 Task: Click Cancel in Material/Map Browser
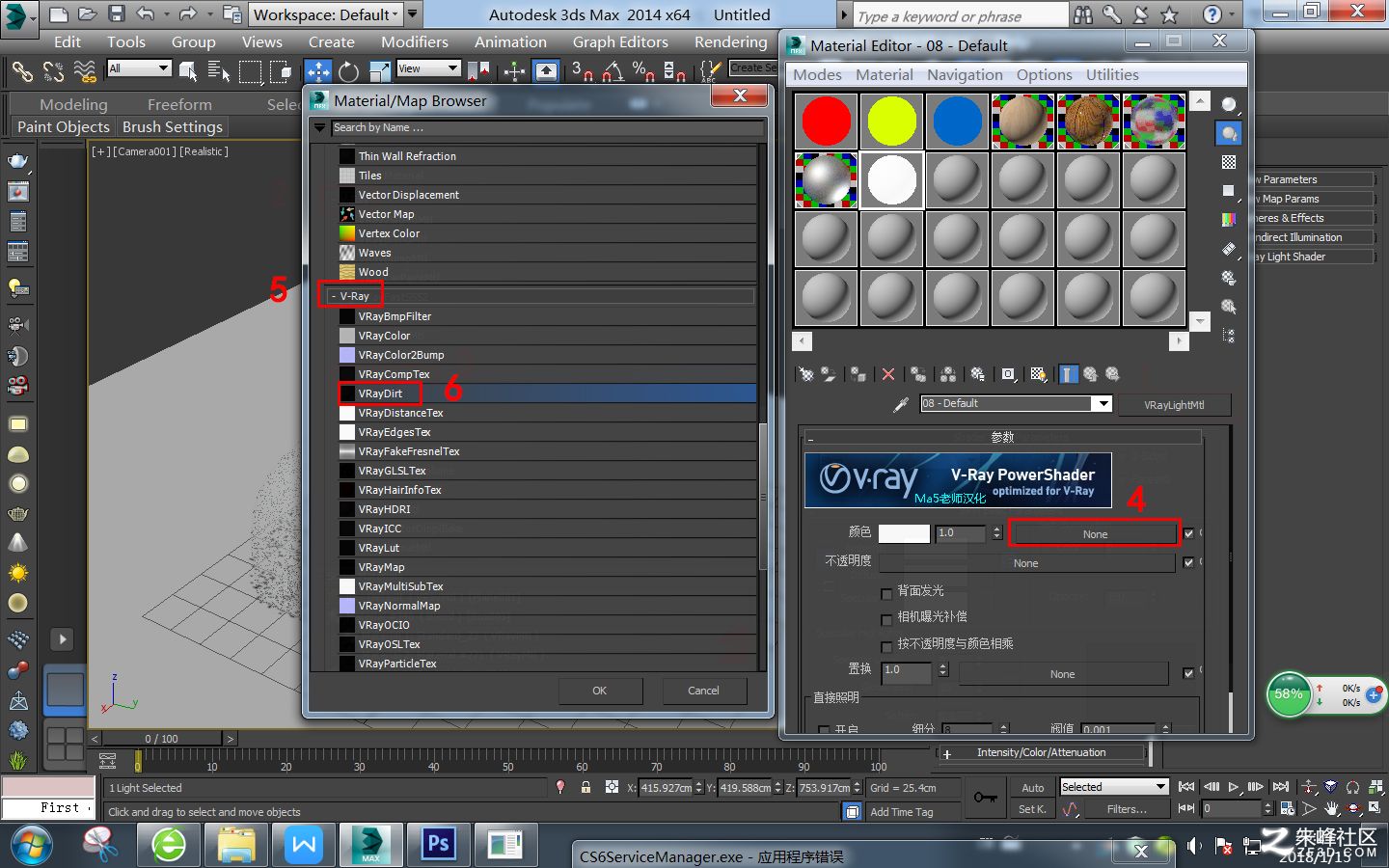(703, 691)
